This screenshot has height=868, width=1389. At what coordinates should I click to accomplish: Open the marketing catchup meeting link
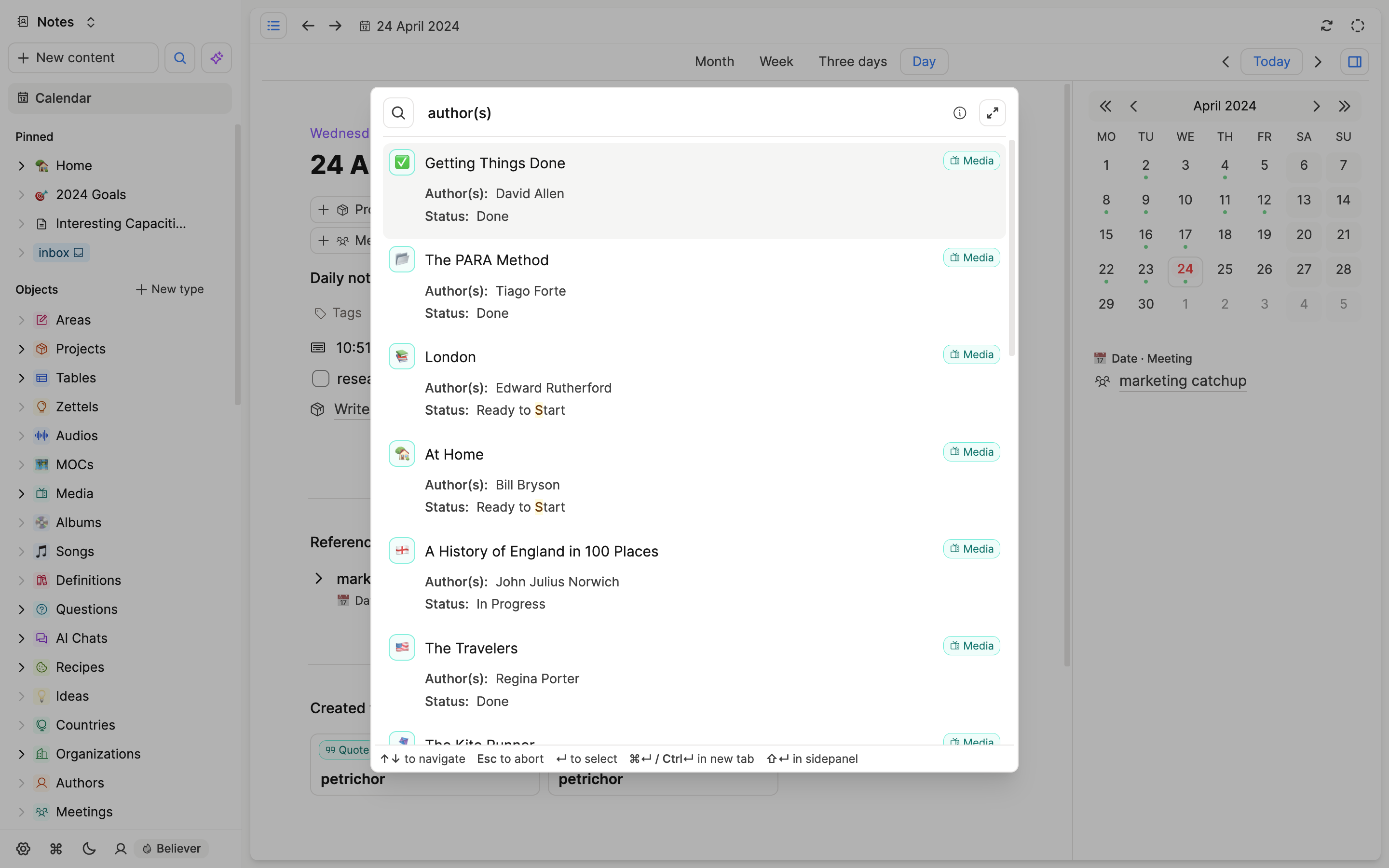tap(1183, 380)
